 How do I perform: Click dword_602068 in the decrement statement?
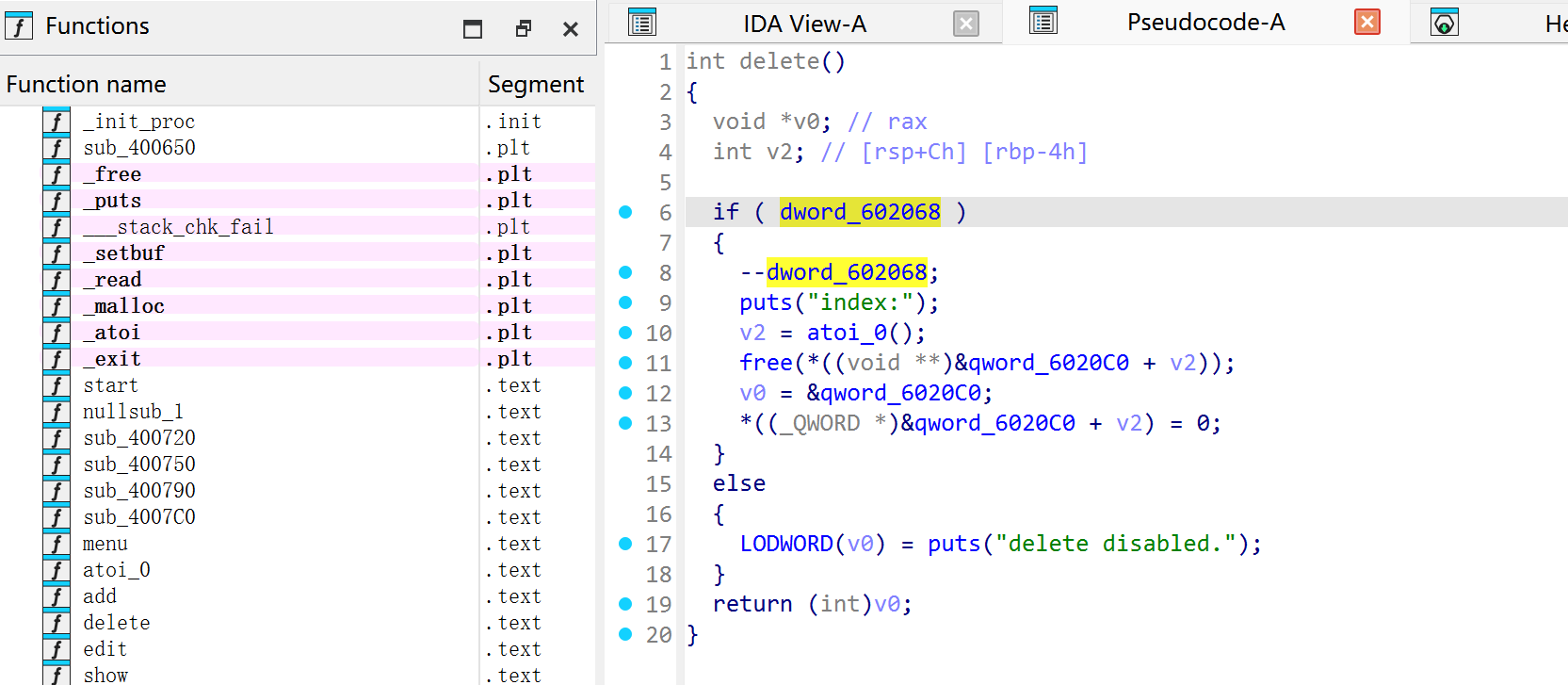(x=847, y=272)
